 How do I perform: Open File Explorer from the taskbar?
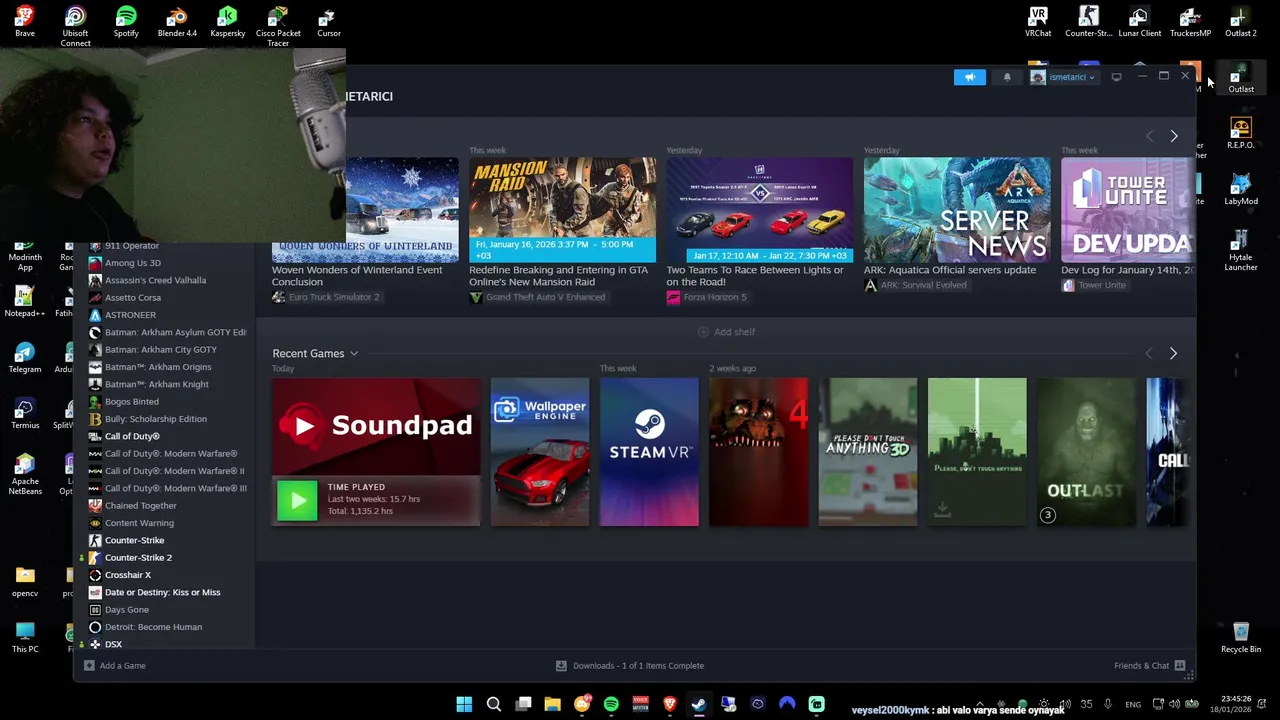[x=552, y=704]
